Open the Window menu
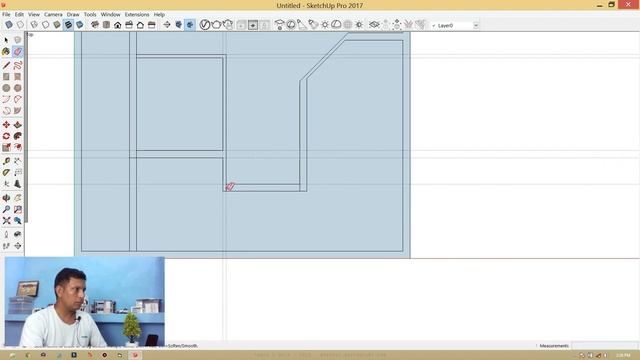Screen dimensions: 640x360 point(111,14)
